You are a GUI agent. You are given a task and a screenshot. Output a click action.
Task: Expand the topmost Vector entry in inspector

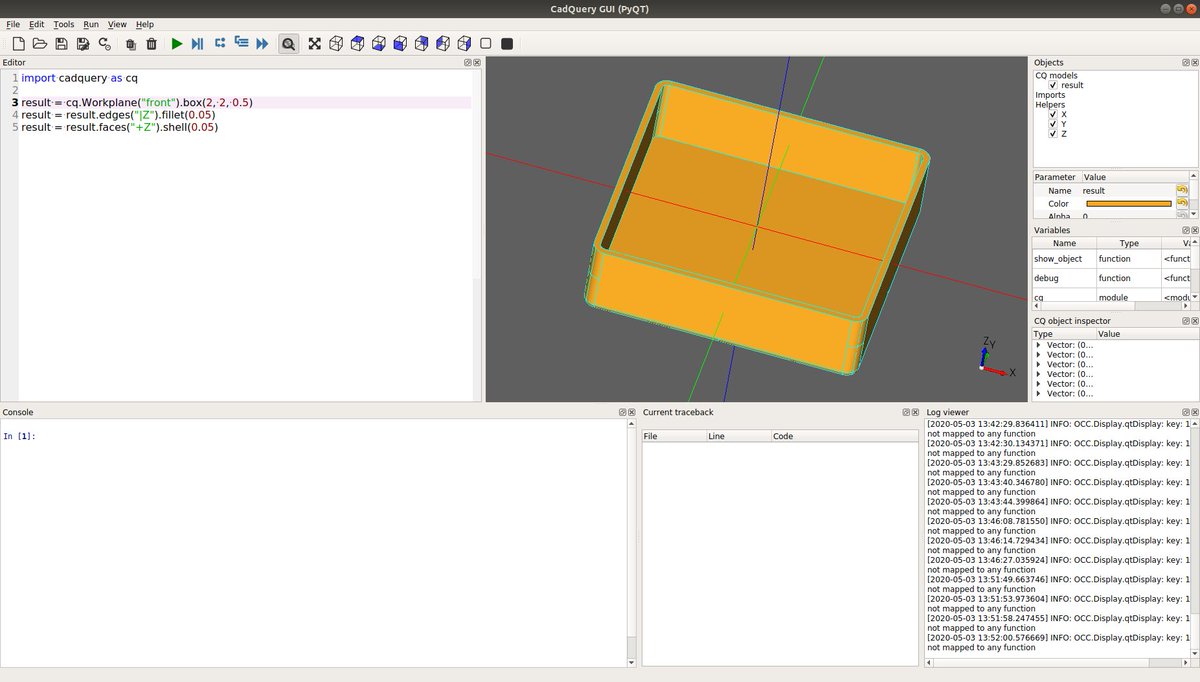1039,345
